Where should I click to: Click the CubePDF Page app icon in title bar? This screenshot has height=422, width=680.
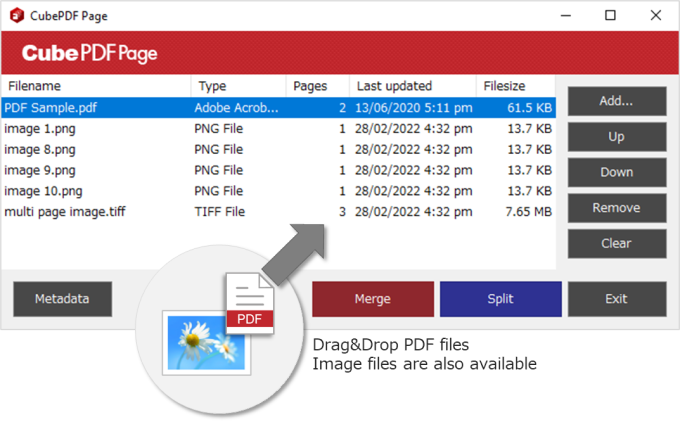[16, 16]
